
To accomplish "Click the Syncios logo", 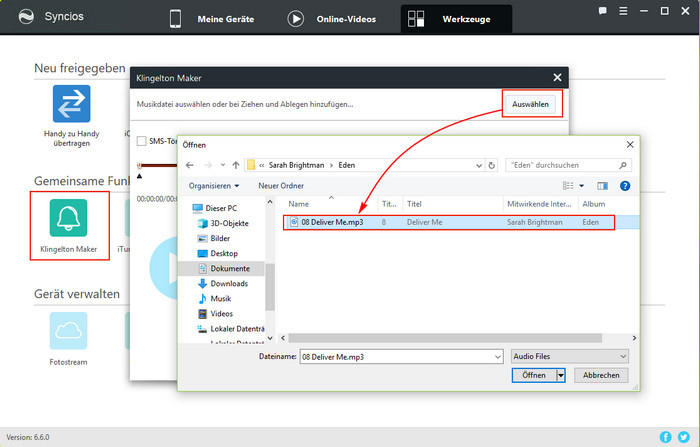I will click(26, 17).
